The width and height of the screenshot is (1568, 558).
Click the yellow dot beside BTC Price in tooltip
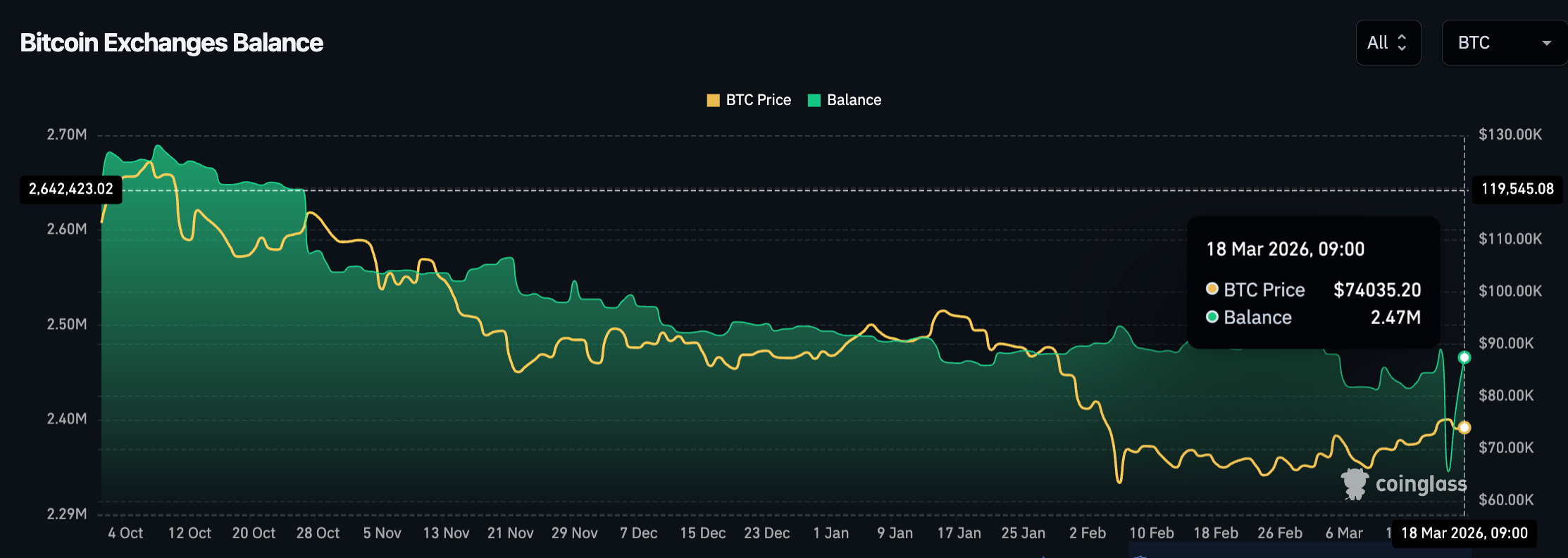point(1212,289)
